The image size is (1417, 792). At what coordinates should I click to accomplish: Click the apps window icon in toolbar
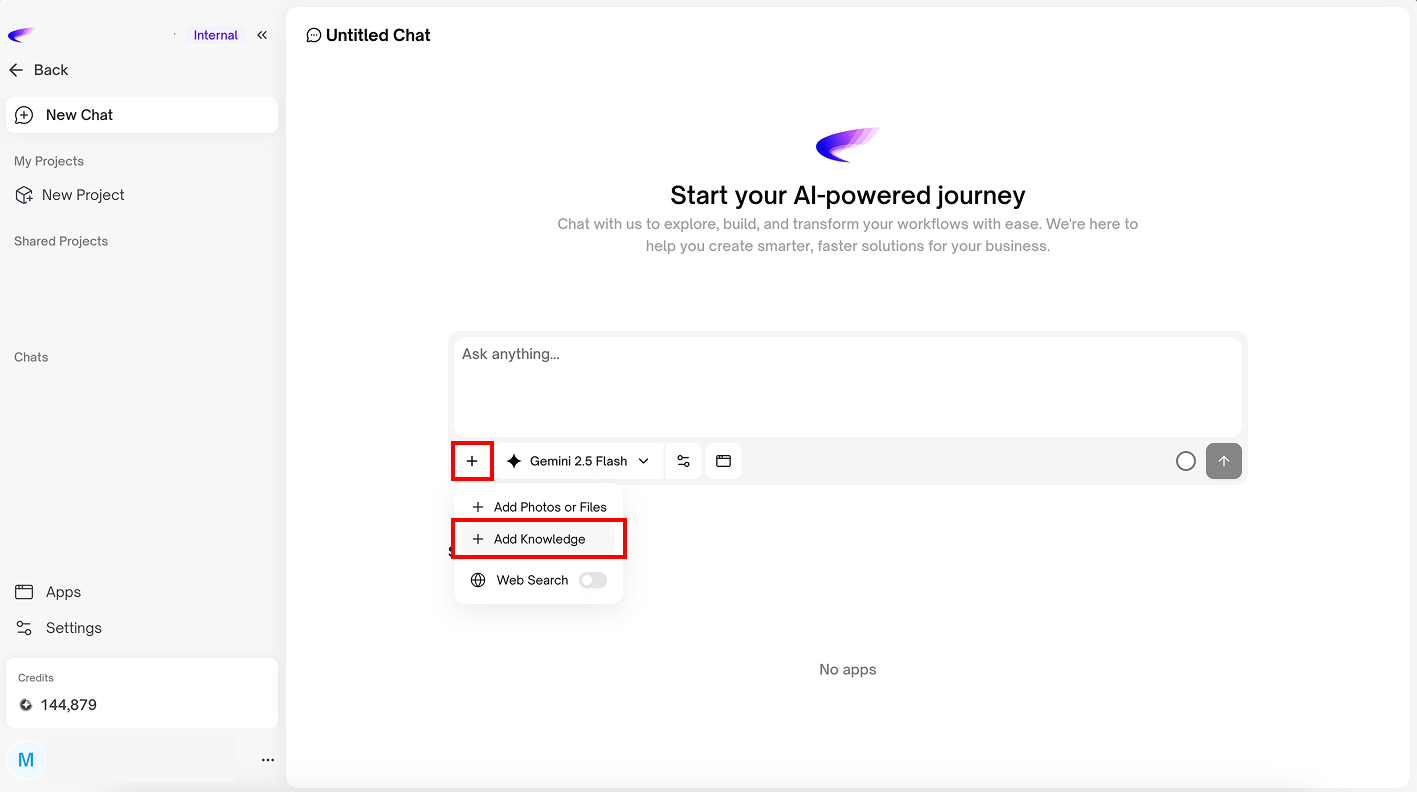point(723,461)
